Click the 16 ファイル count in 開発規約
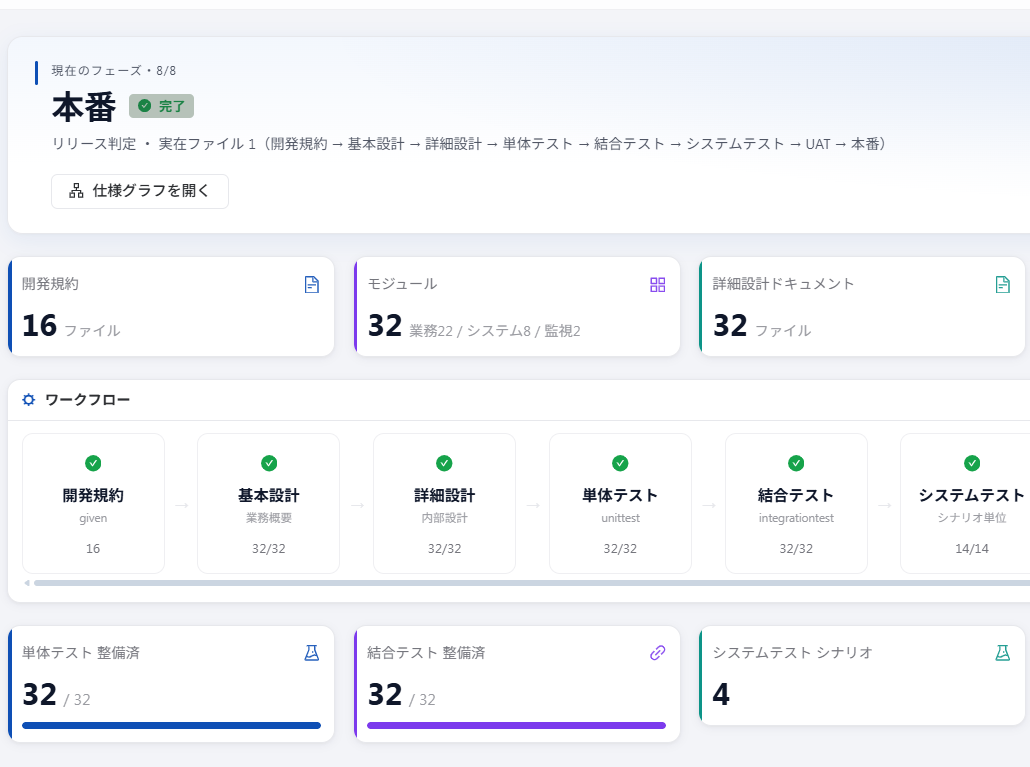Image resolution: width=1030 pixels, height=767 pixels. pos(71,326)
